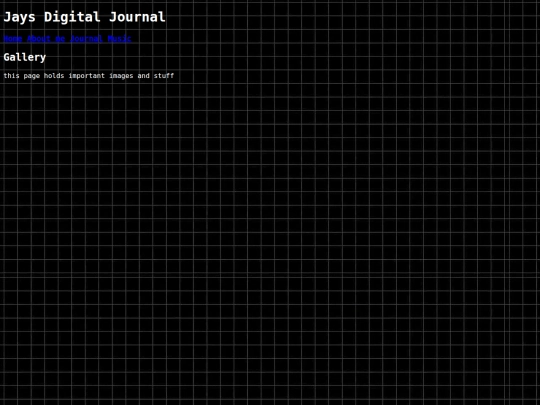540x405 pixels.
Task: Open the Home navigation link
Action: click(x=13, y=39)
